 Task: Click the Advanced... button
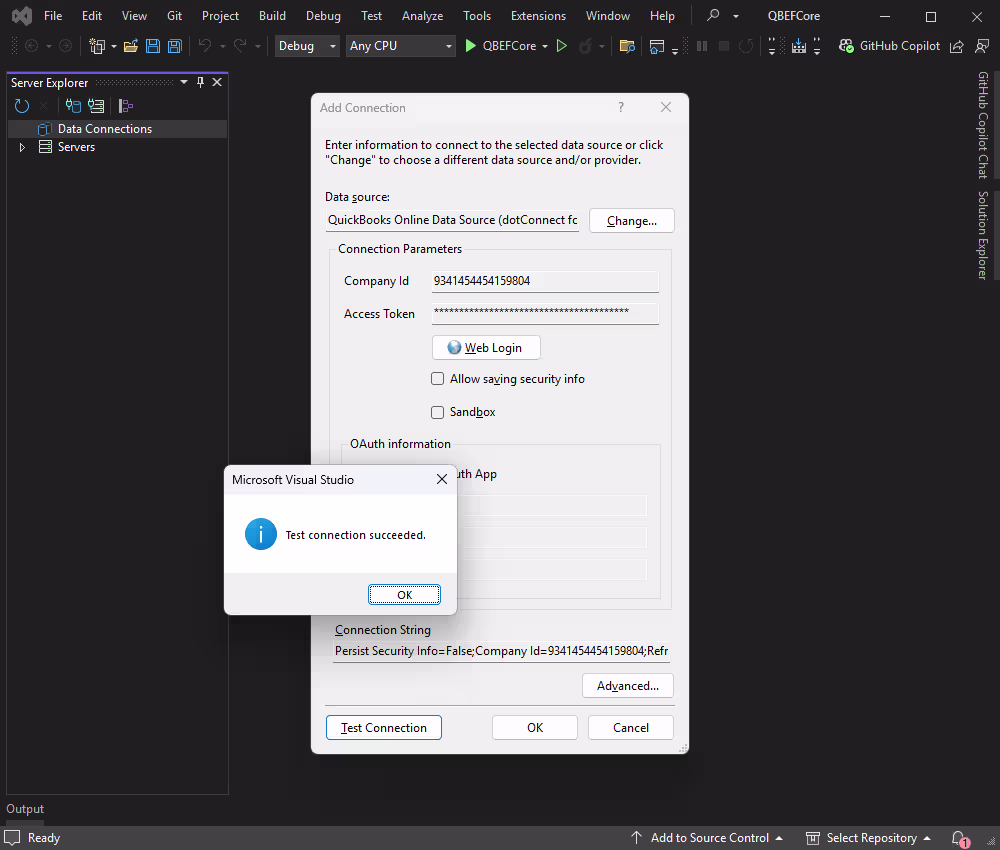tap(628, 685)
